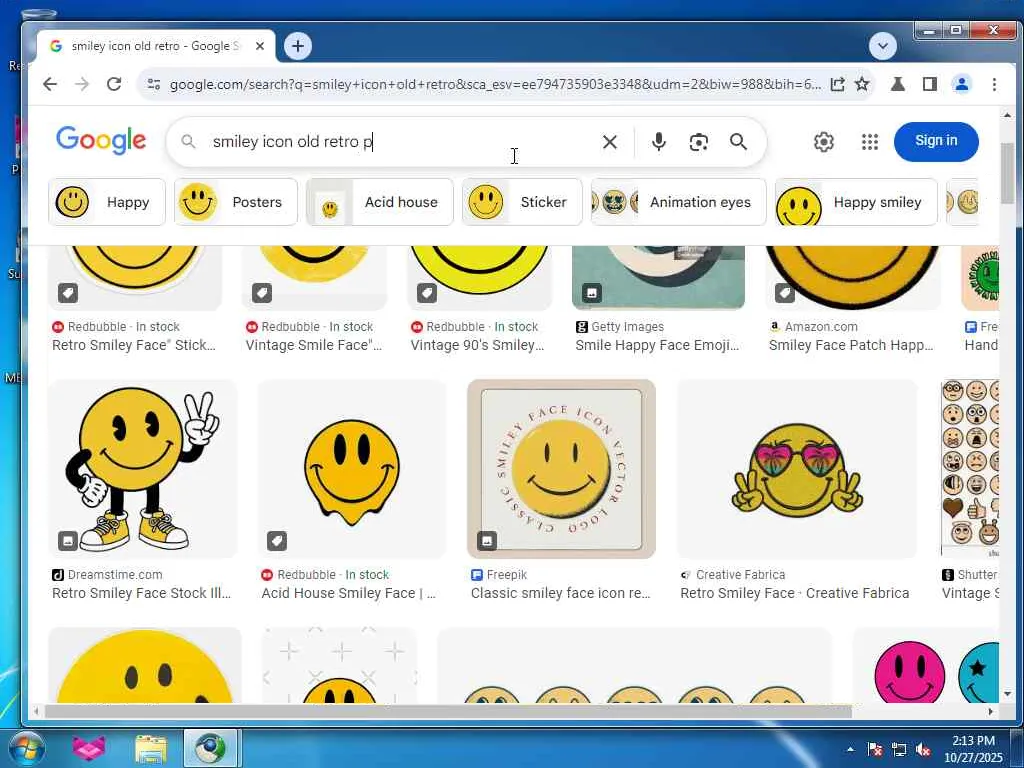
Task: Open the network tray icon
Action: [x=899, y=750]
